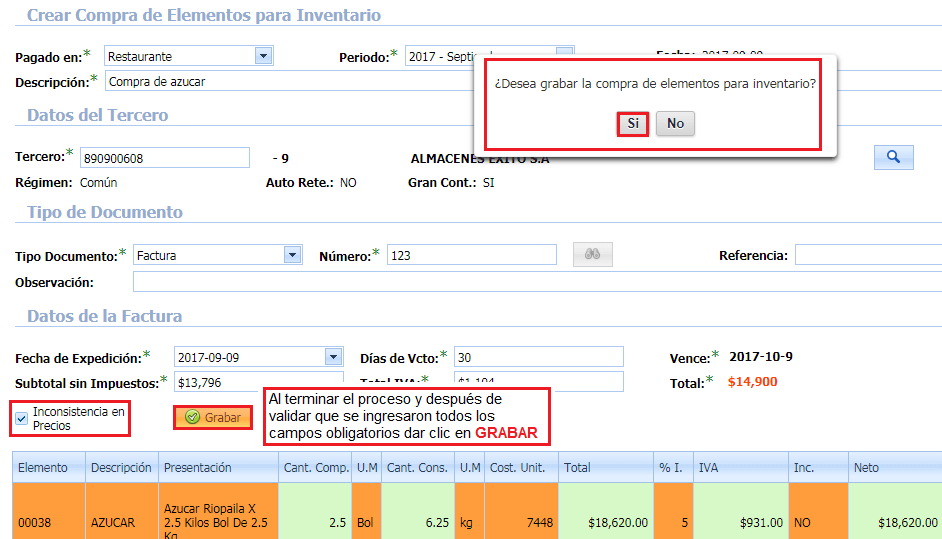Click the Total column header
Screen dimensions: 942x539
click(606, 467)
